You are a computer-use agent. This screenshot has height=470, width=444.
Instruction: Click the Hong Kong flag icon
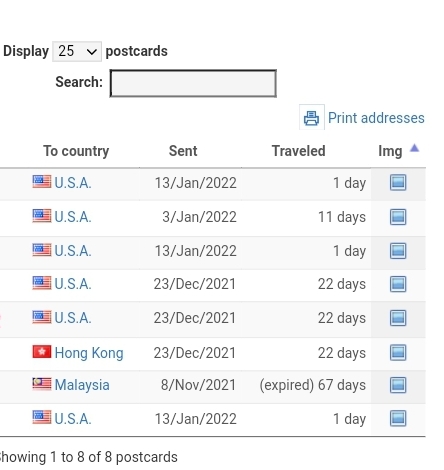pos(42,352)
